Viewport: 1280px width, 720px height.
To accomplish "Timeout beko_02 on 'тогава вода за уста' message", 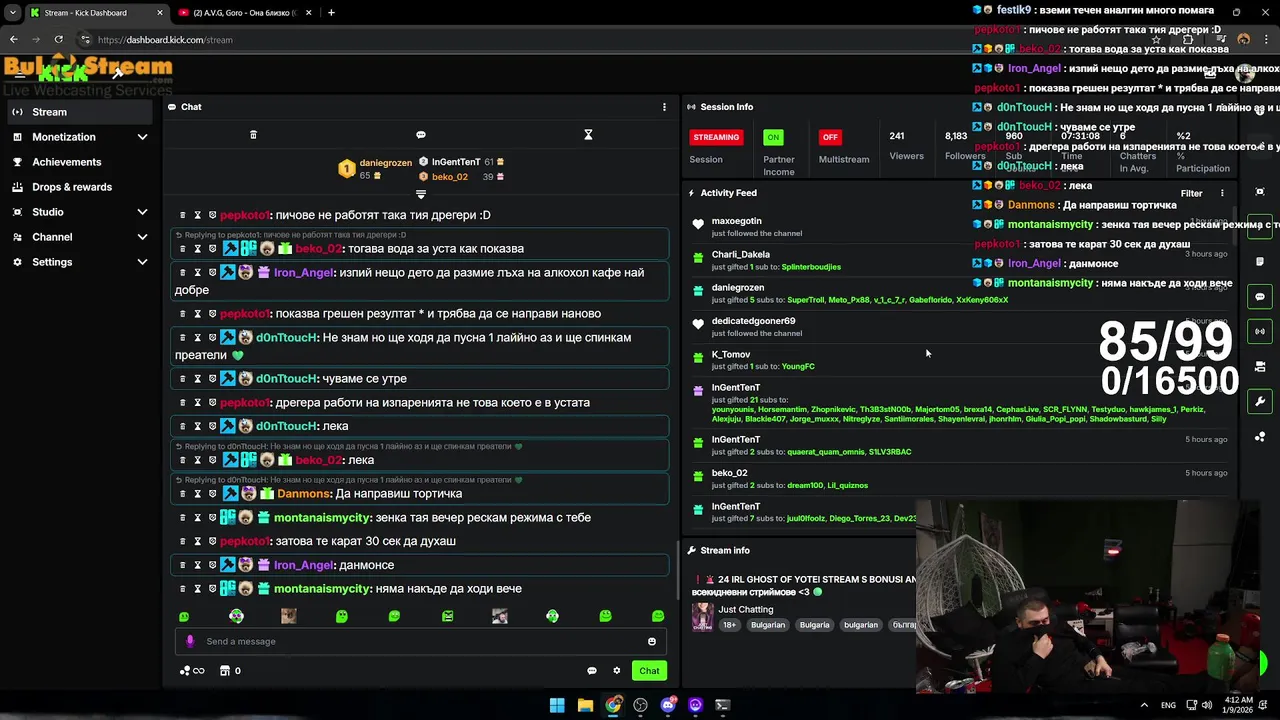I will [x=198, y=249].
